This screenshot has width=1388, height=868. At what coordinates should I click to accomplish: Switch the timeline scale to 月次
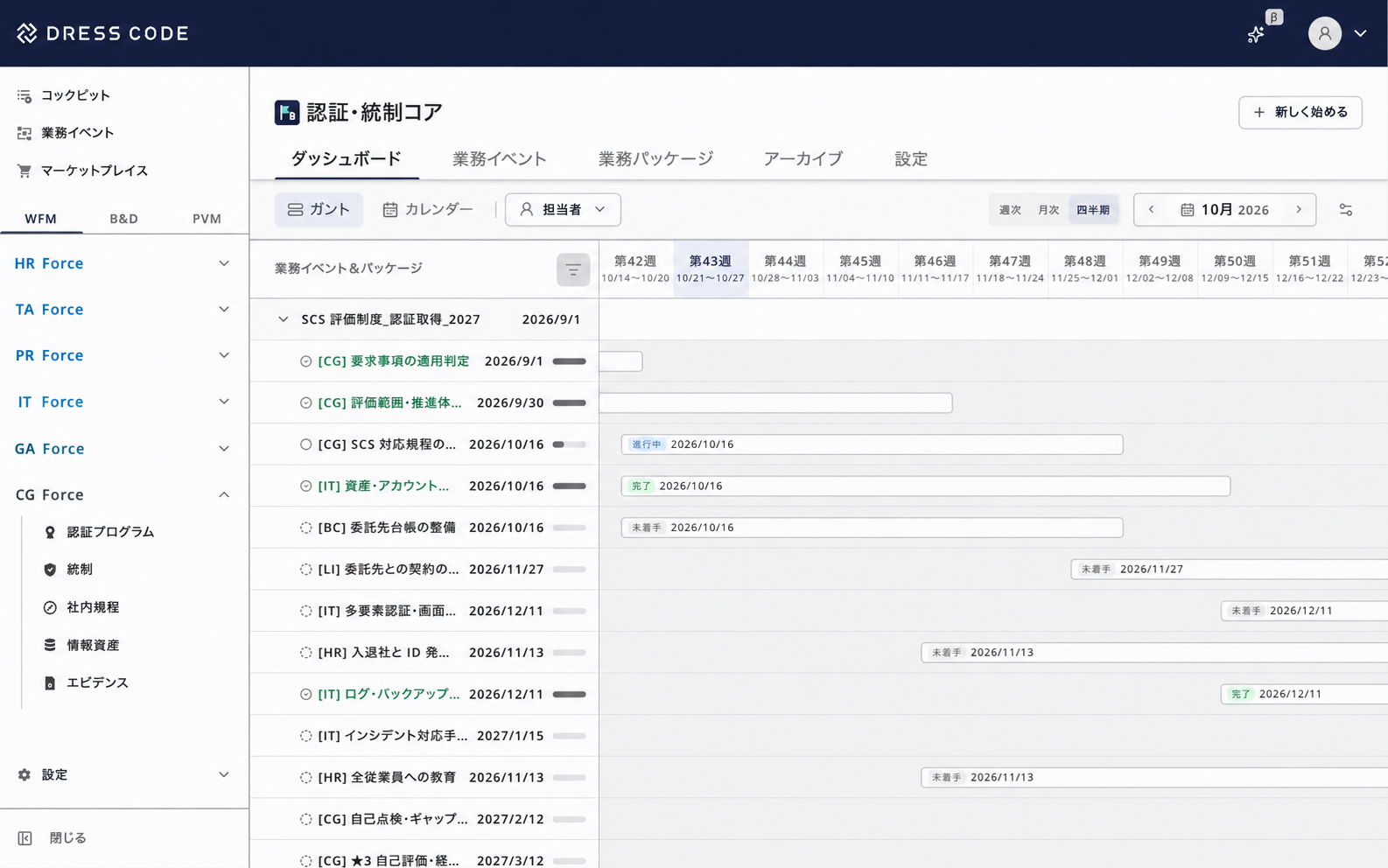tap(1048, 210)
